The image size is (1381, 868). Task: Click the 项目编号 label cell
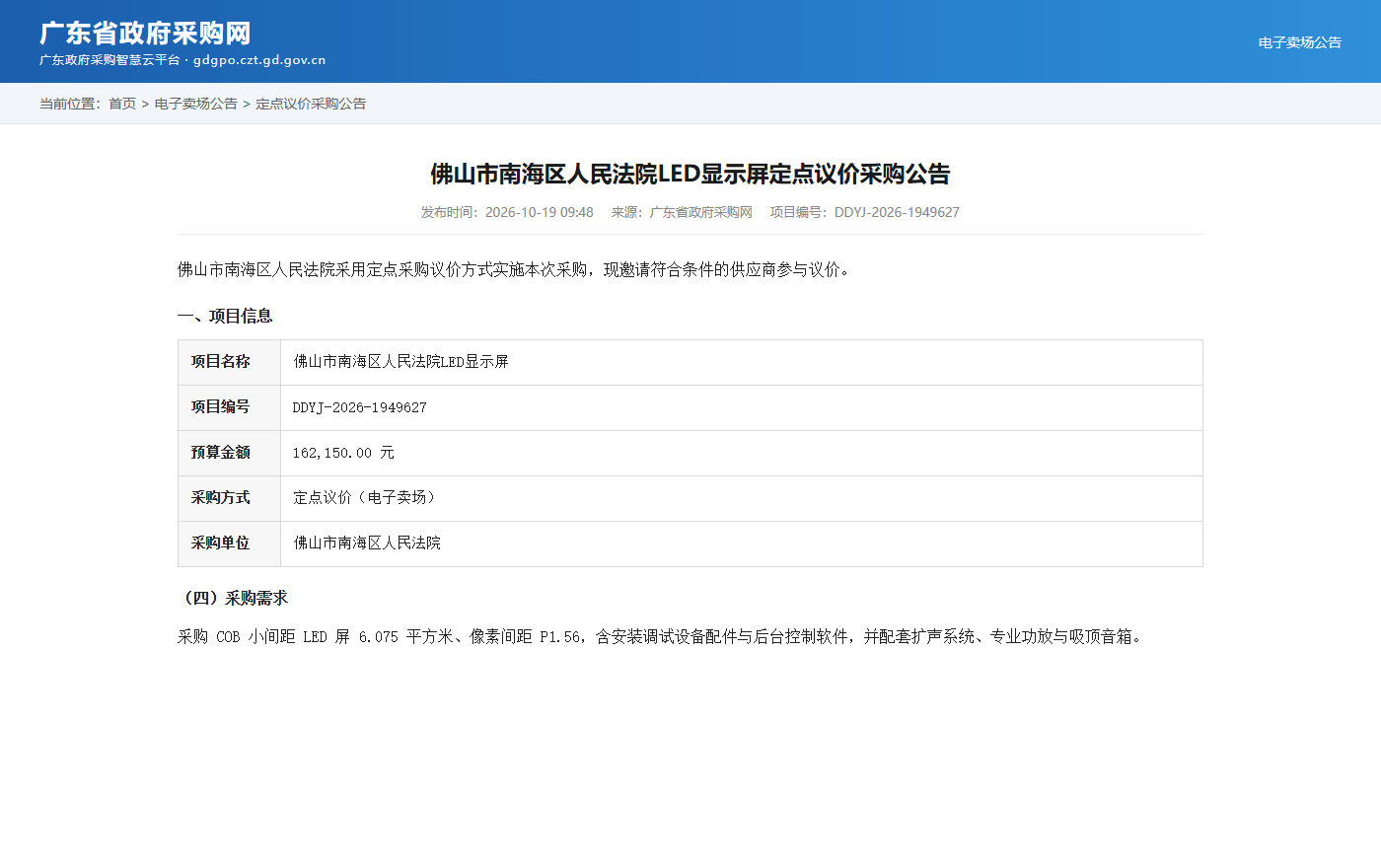[229, 407]
